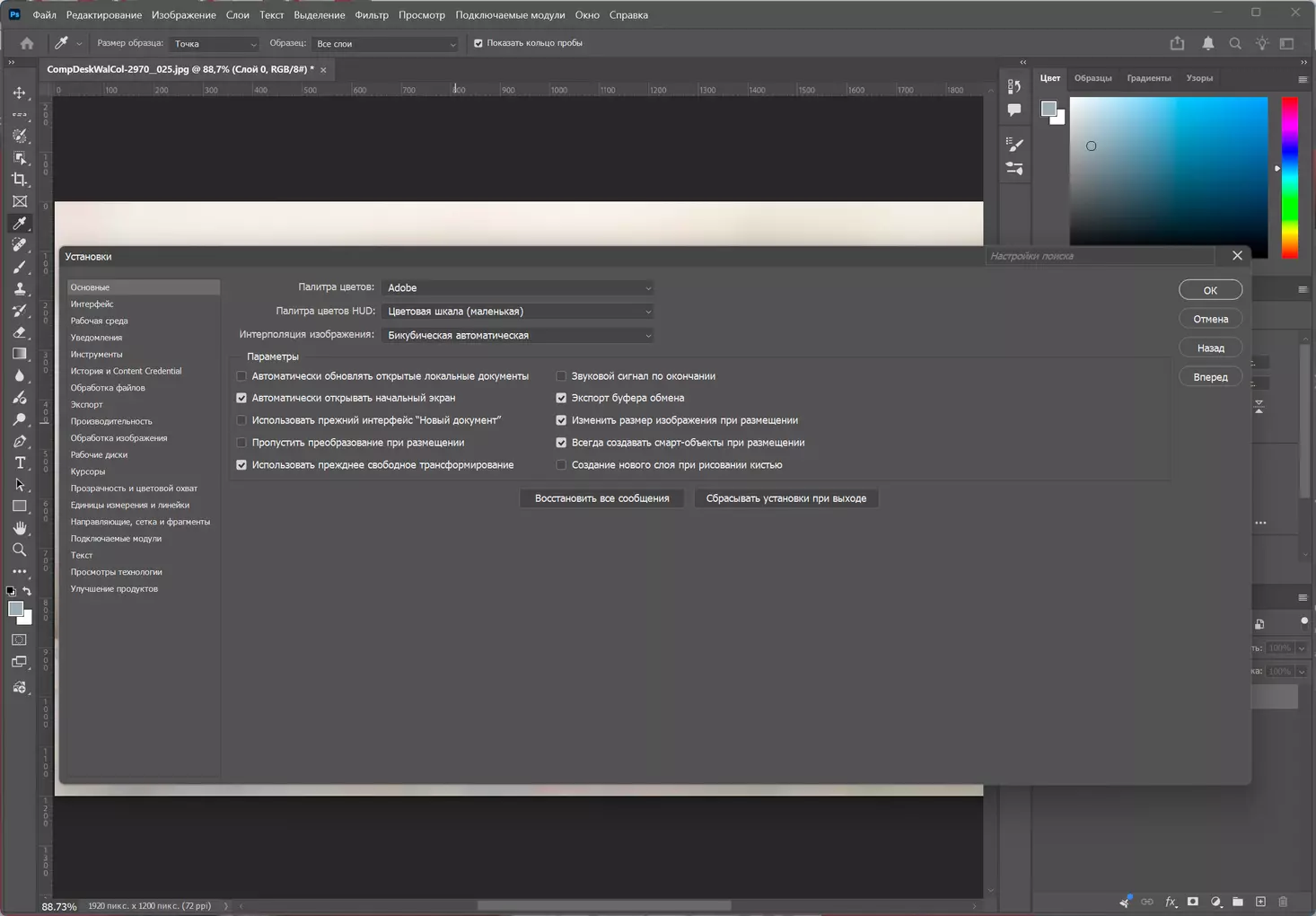The height and width of the screenshot is (916, 1316).
Task: Uncheck "Автоматически открывать начальный экран"
Action: coord(241,398)
